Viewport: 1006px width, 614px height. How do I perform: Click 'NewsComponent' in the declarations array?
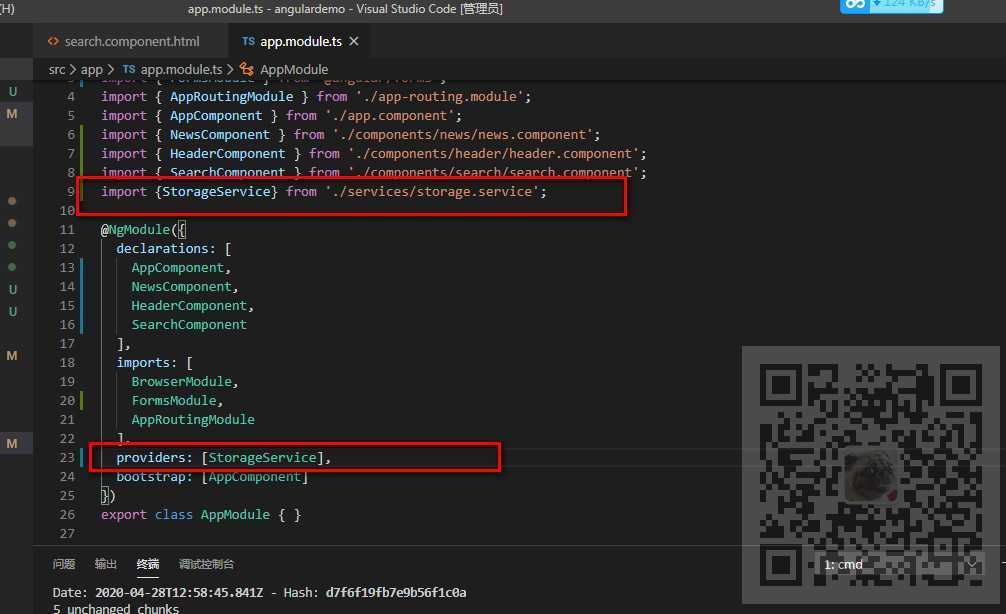point(182,287)
